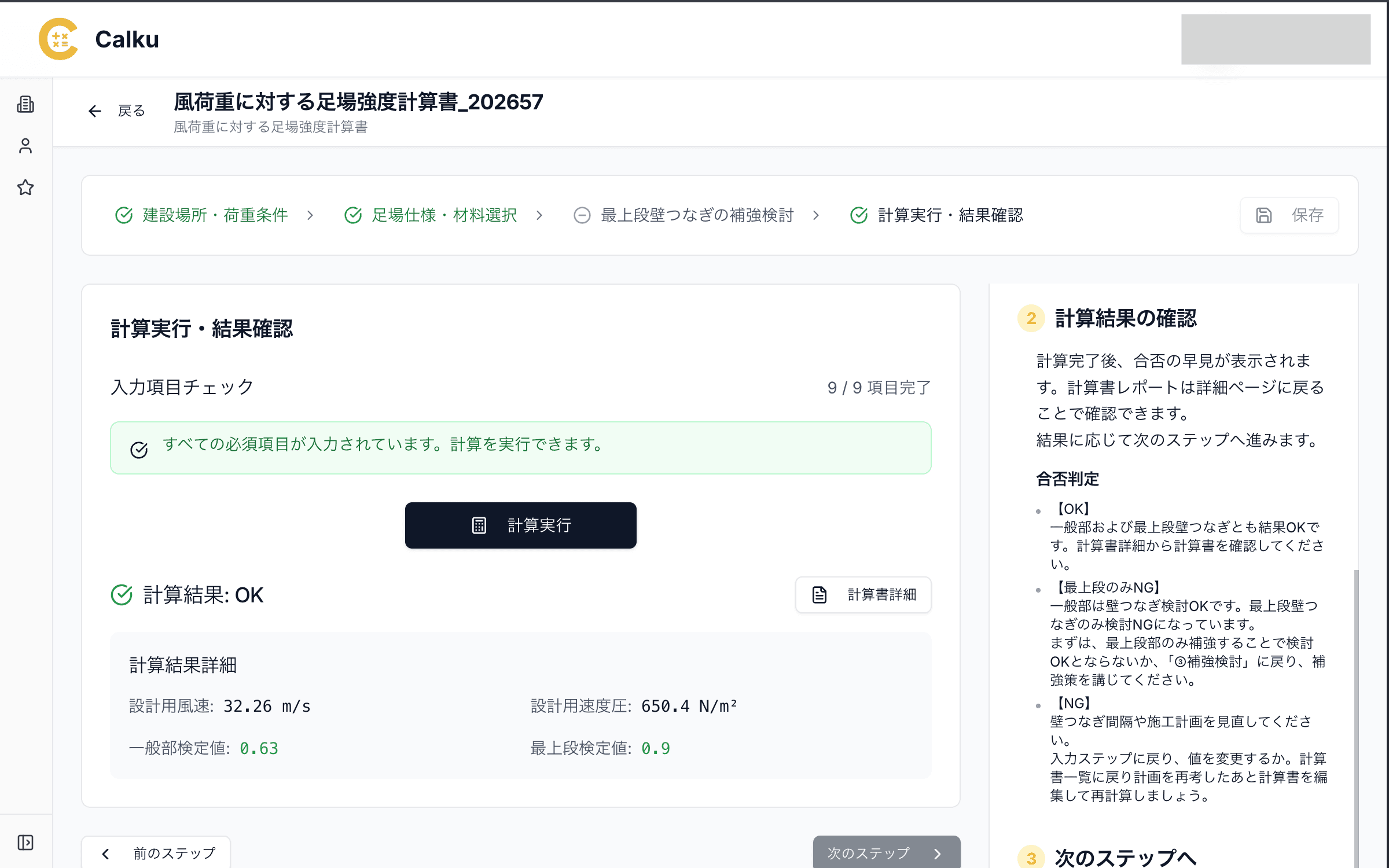This screenshot has height=868, width=1389.
Task: Click check icon beside 足場仕様・材料選択
Action: 353,215
